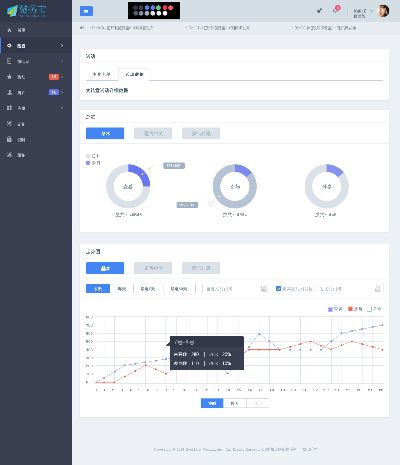Toggle the white series in line chart legend
400x465 pixels.
(x=374, y=309)
